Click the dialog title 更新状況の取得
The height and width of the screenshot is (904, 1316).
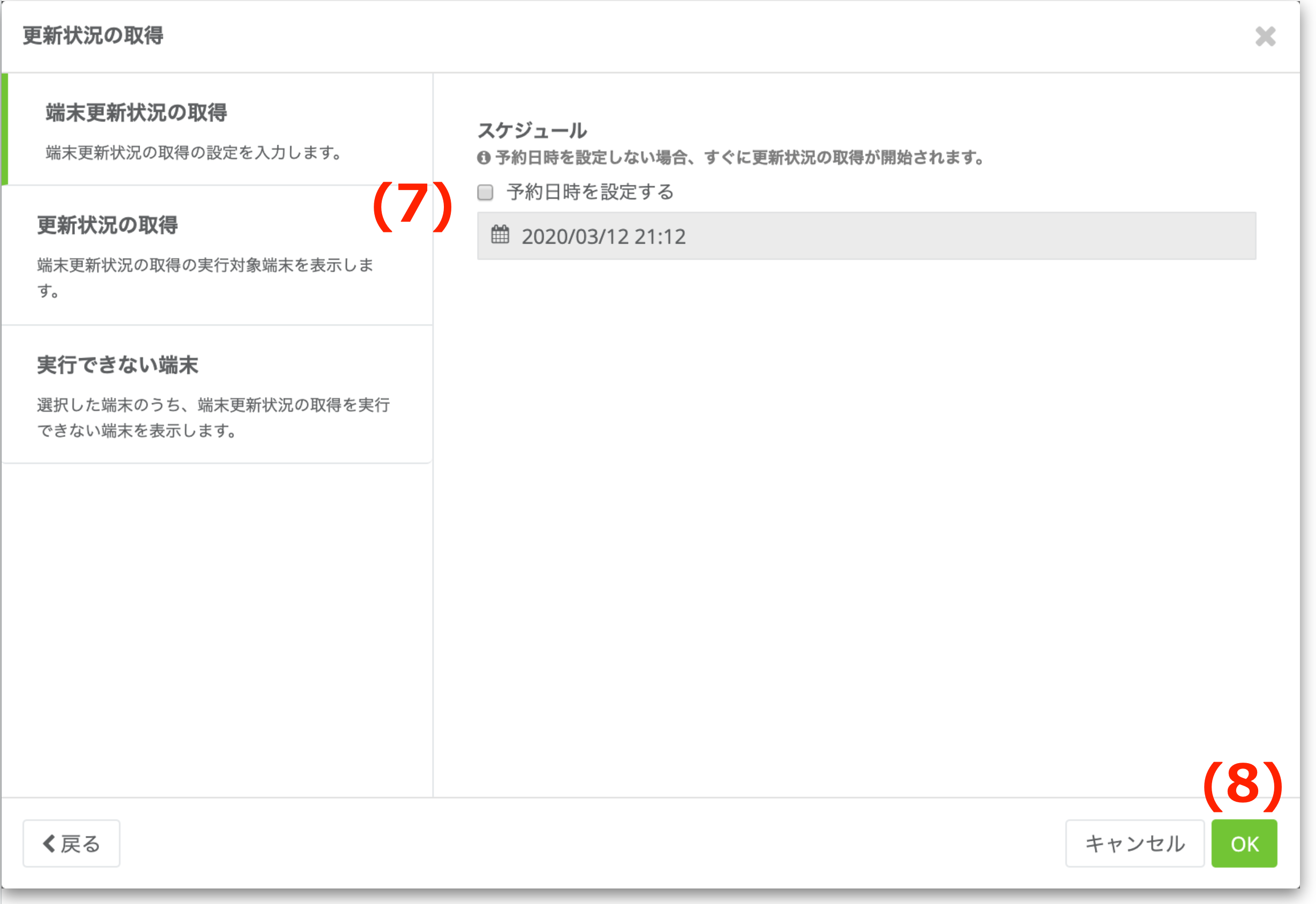coord(93,36)
